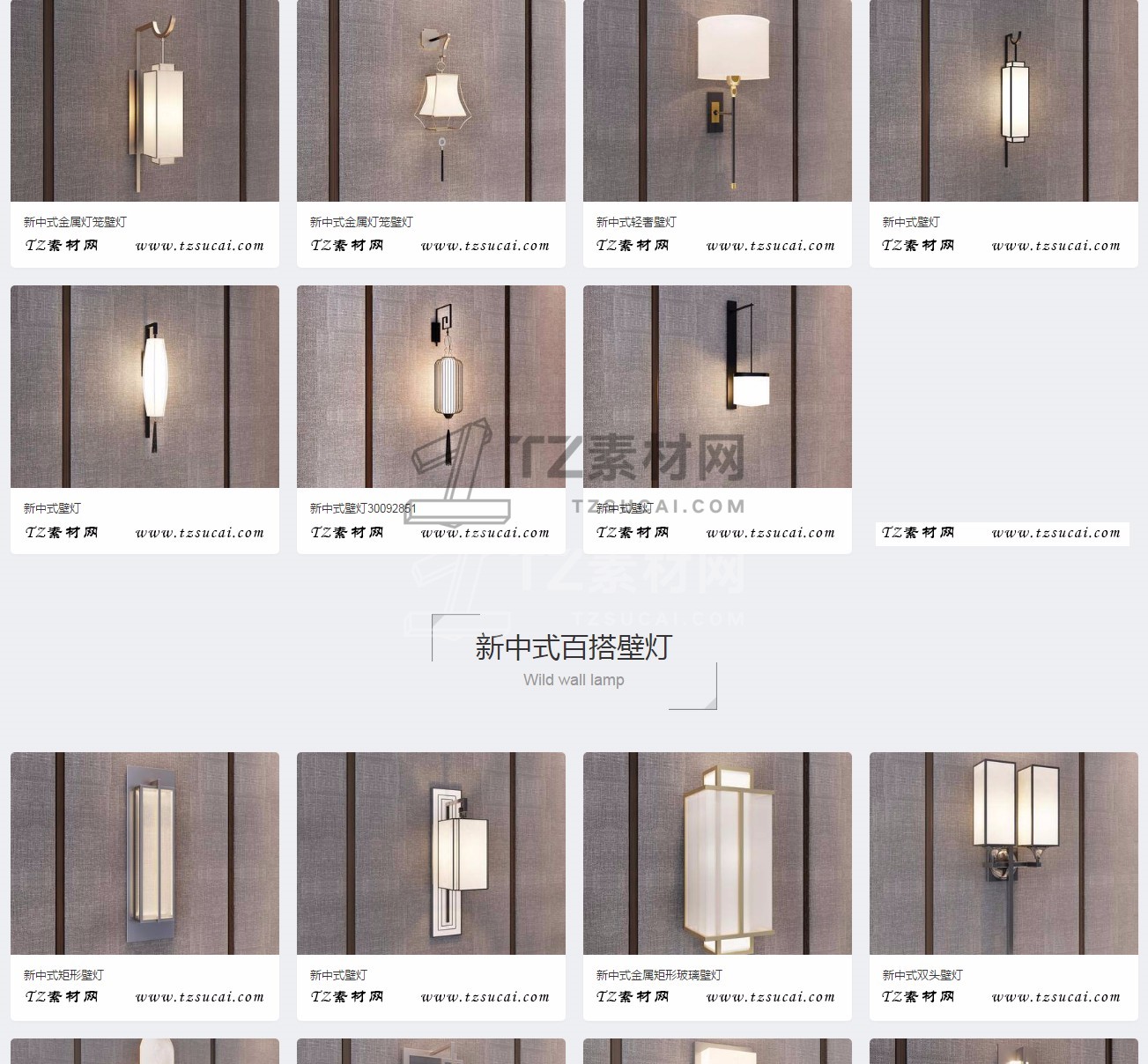This screenshot has height=1064, width=1148.
Task: Click the 新中式矩形壁灯 title link
Action: click(x=63, y=975)
